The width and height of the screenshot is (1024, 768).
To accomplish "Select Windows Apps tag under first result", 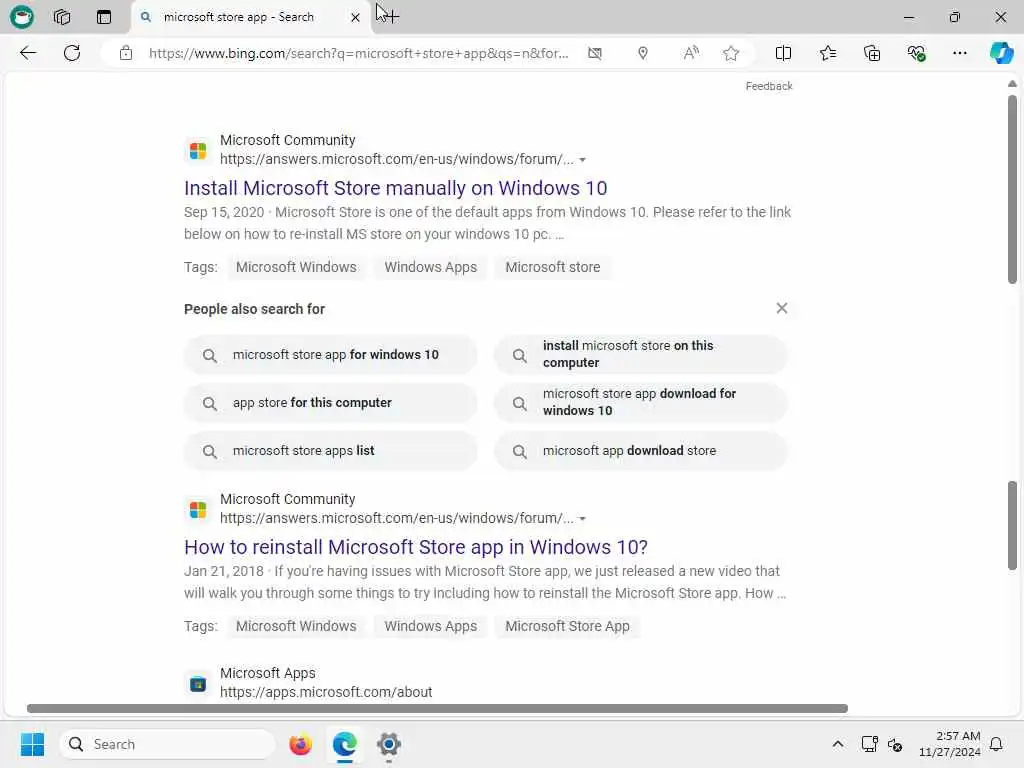I will (430, 267).
